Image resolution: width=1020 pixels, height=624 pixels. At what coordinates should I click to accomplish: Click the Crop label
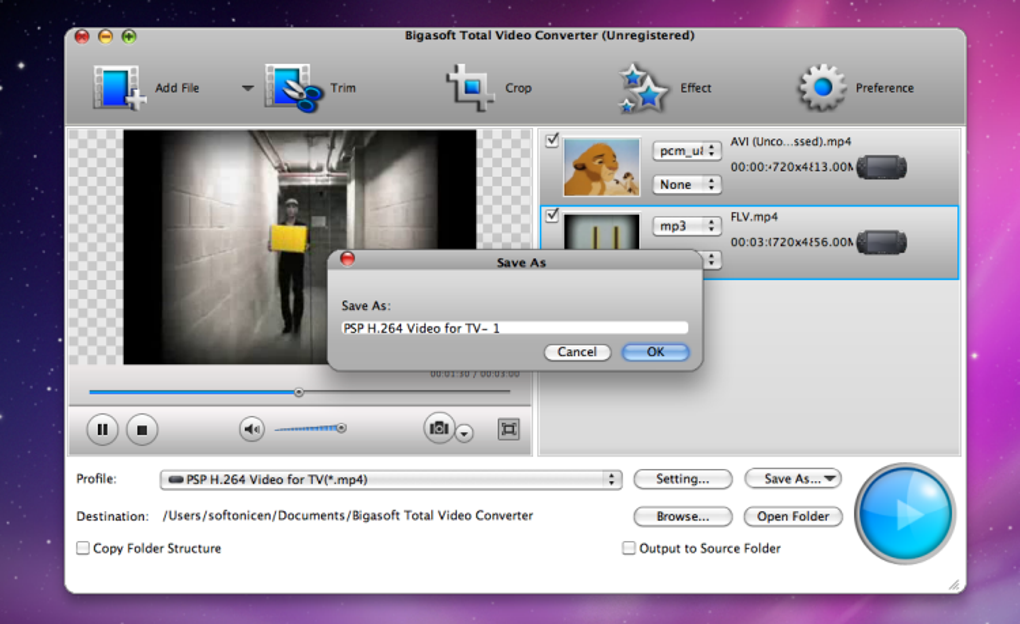518,88
